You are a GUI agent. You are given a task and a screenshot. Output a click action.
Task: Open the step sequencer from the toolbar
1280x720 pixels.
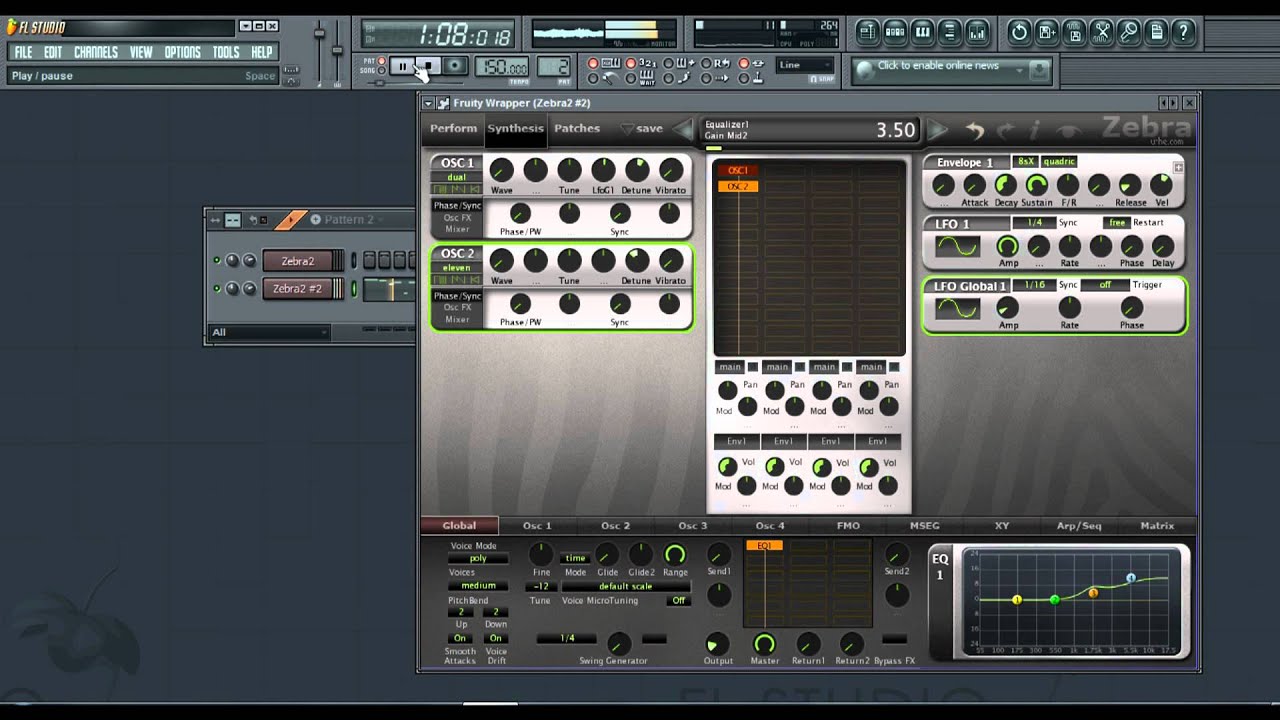895,32
